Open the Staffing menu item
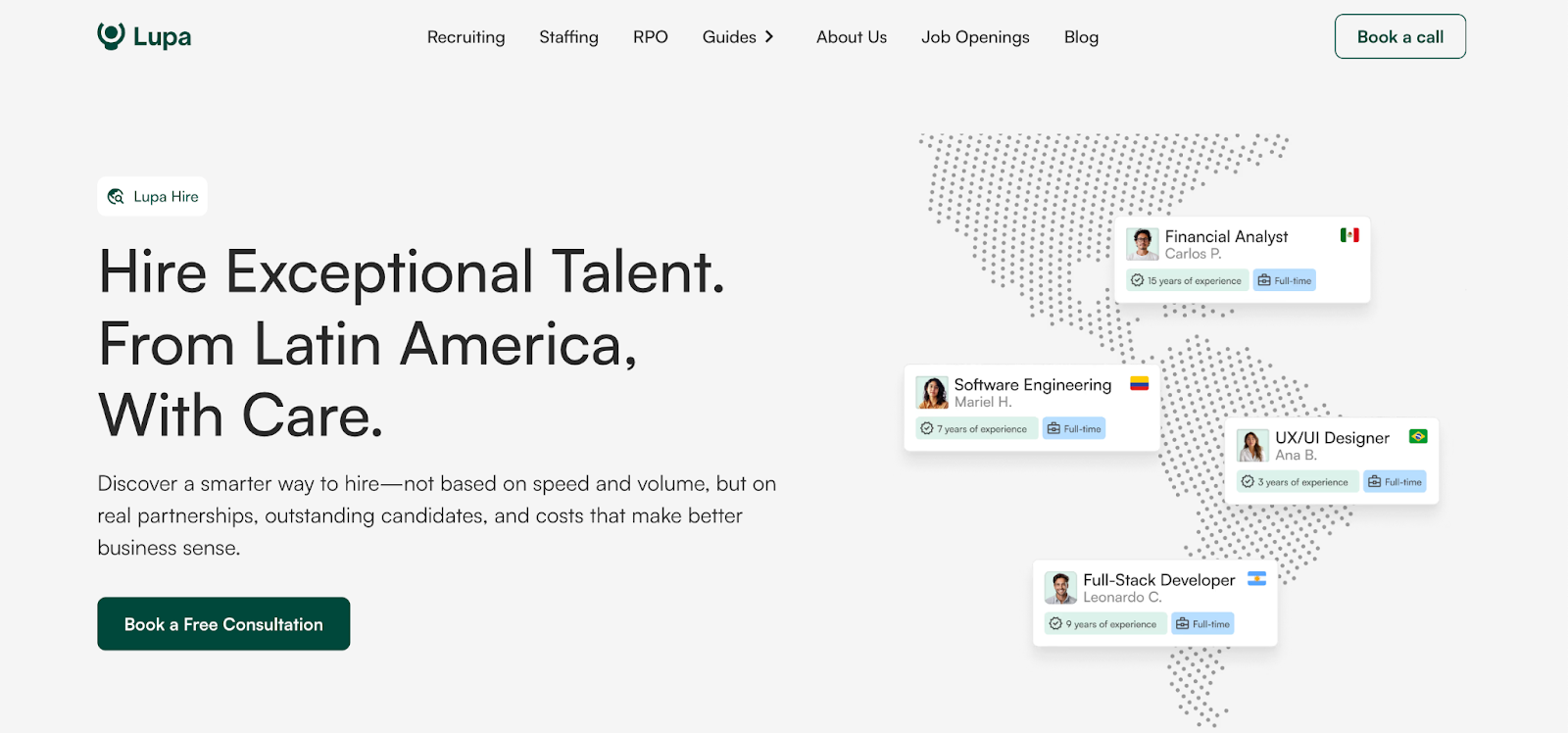 click(568, 37)
